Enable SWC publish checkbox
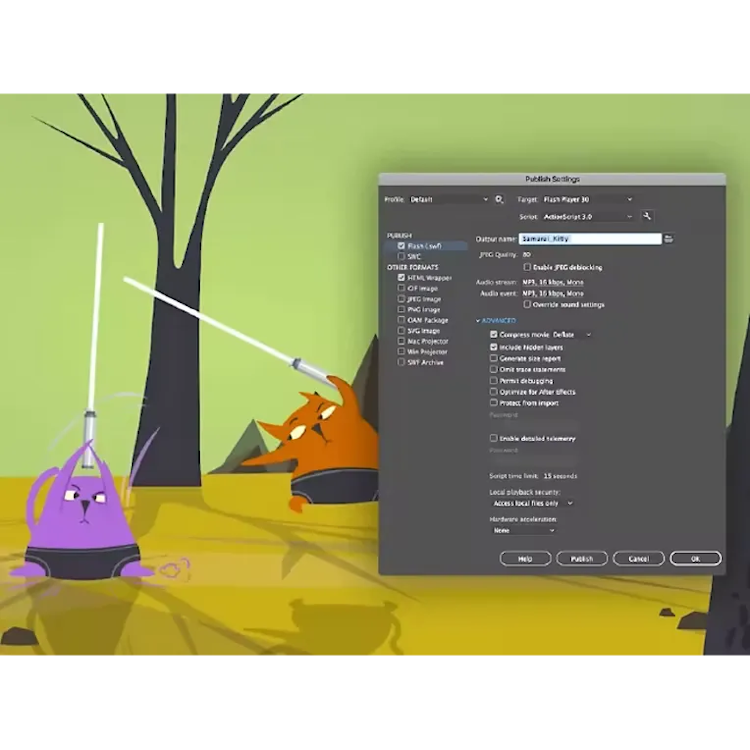 [401, 256]
